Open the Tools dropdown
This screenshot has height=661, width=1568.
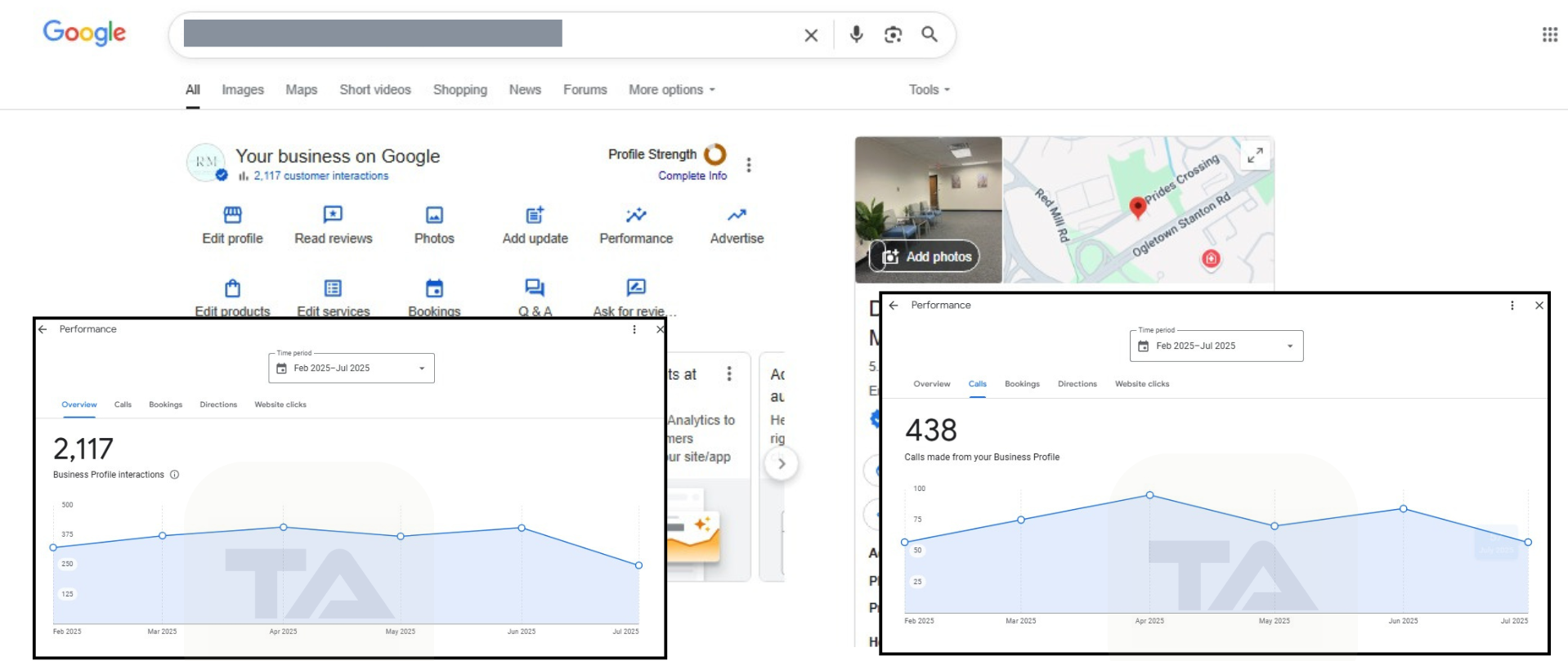tap(929, 90)
